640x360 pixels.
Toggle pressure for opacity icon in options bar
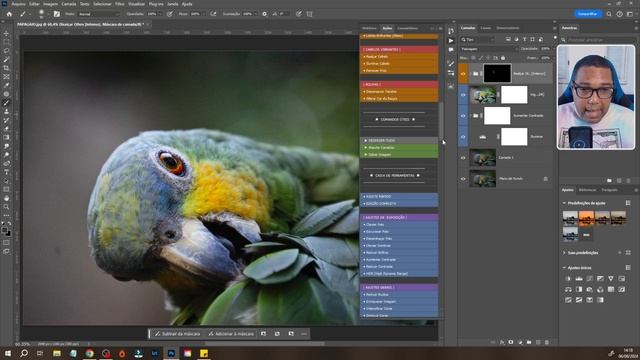(x=170, y=14)
